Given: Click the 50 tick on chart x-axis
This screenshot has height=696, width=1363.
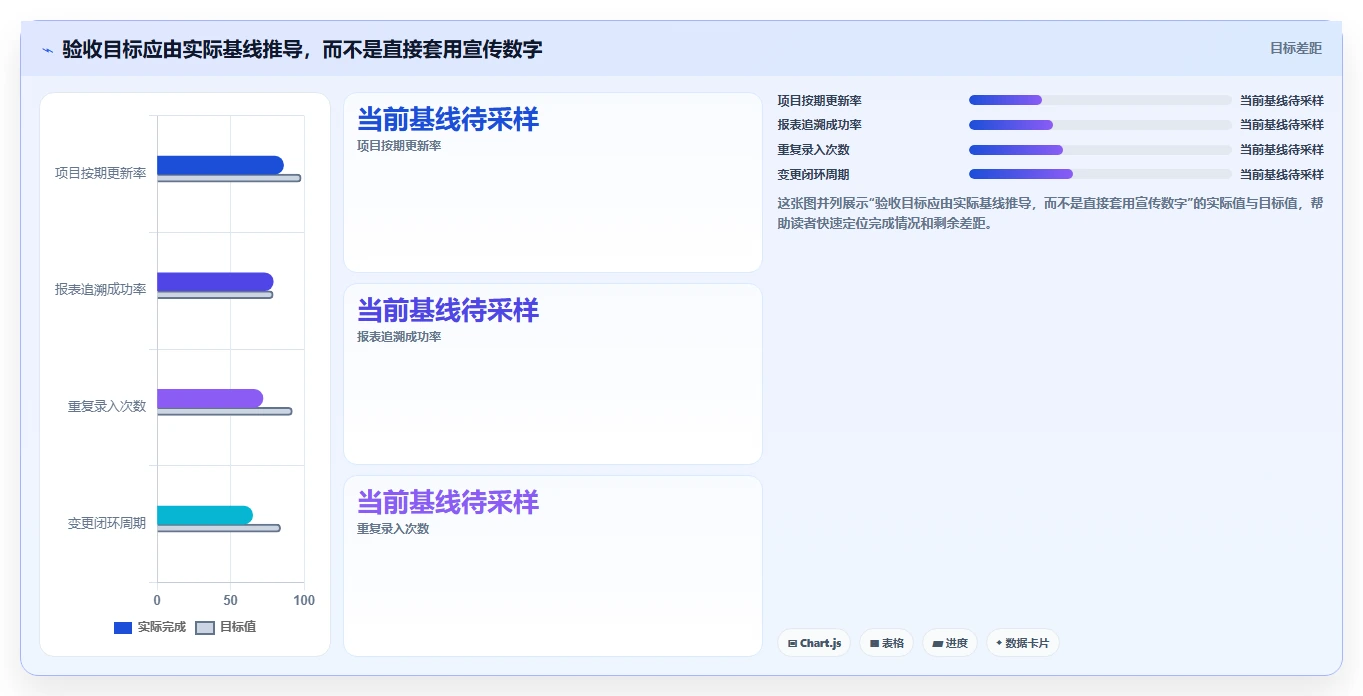Looking at the screenshot, I should point(230,601).
